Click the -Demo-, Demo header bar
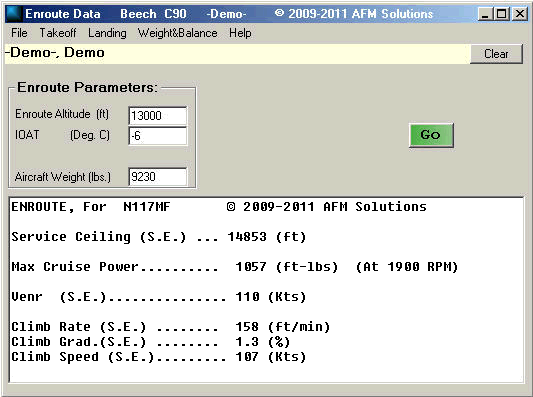Viewport: 533px width, 397px height. (237, 53)
